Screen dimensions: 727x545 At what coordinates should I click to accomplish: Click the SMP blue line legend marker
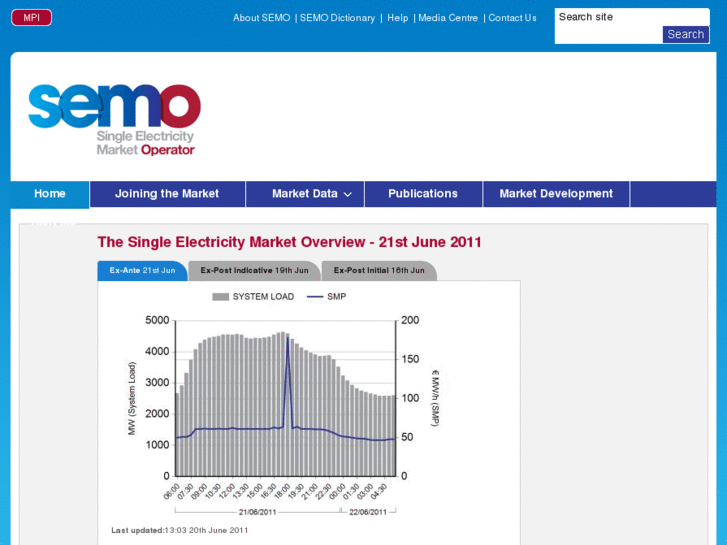coord(315,297)
